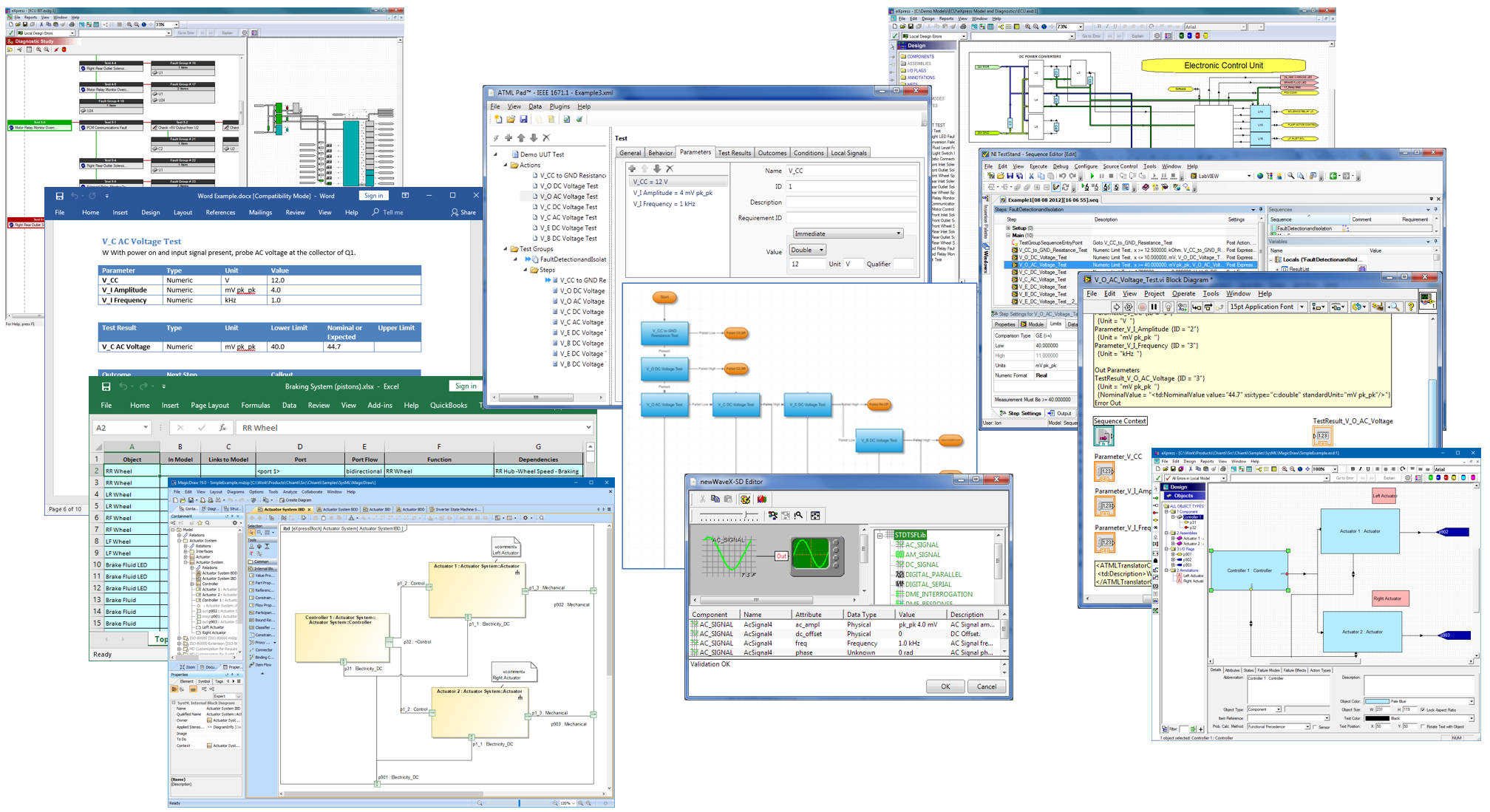Click Sign in button in Word

click(x=373, y=196)
